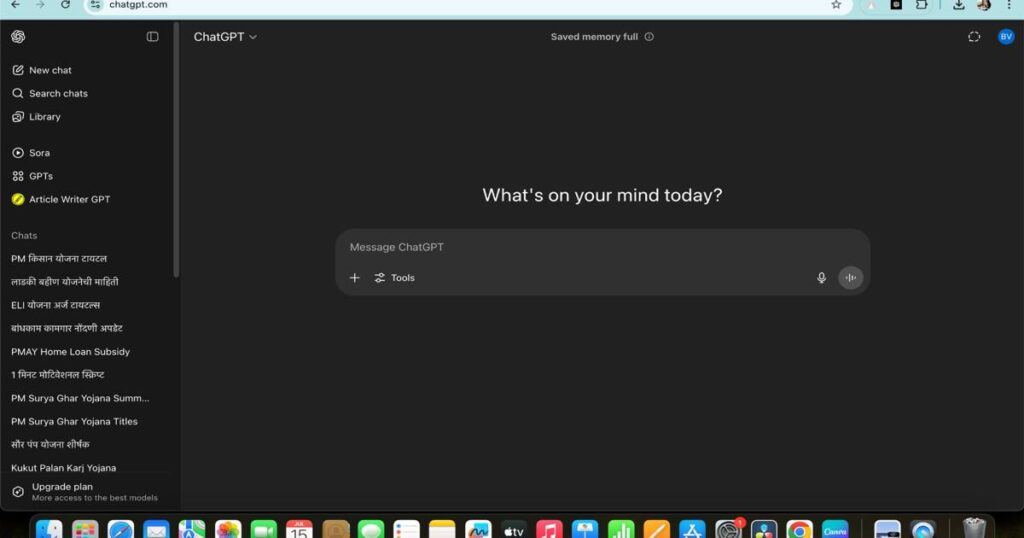The image size is (1024, 538).
Task: Reload the page with refresh icon
Action: [x=65, y=5]
